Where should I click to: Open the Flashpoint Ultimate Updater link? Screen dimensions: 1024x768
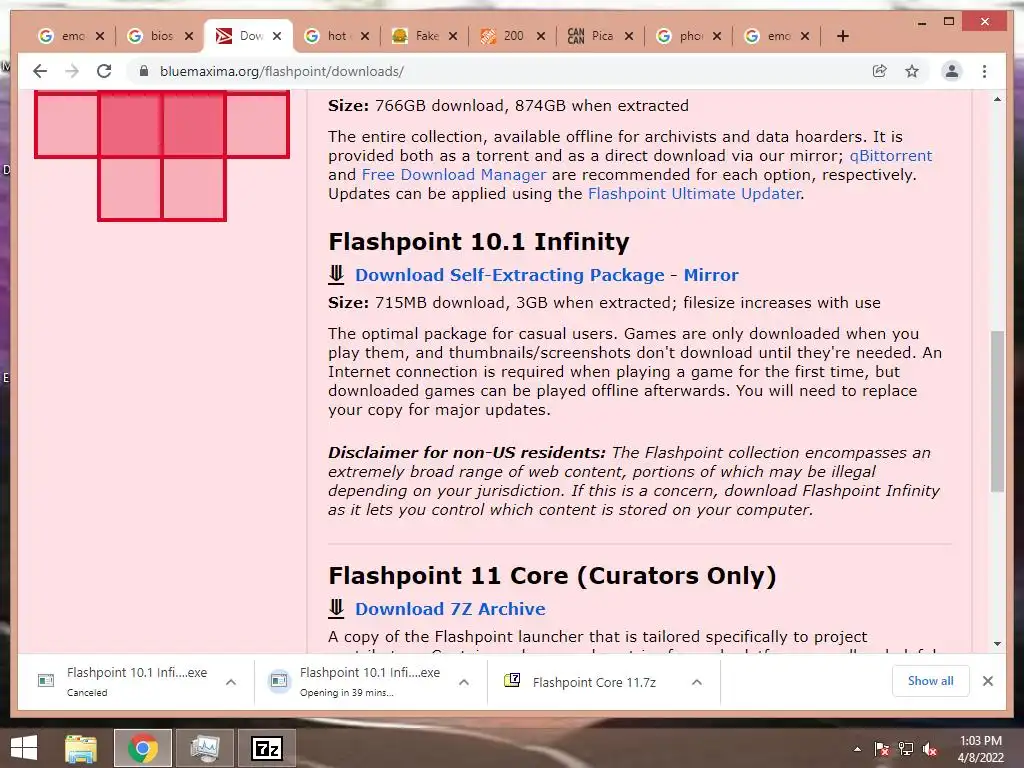pyautogui.click(x=694, y=193)
